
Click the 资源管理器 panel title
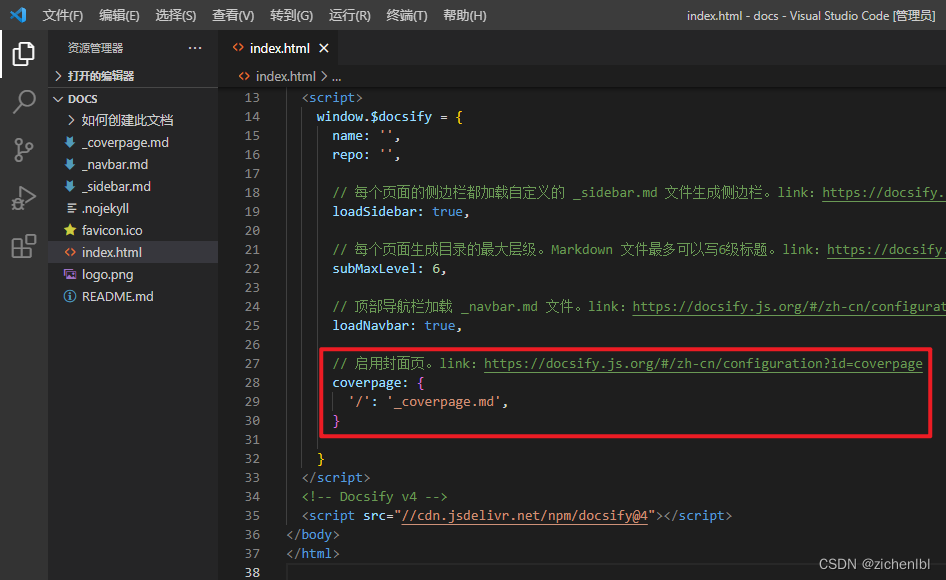click(95, 48)
